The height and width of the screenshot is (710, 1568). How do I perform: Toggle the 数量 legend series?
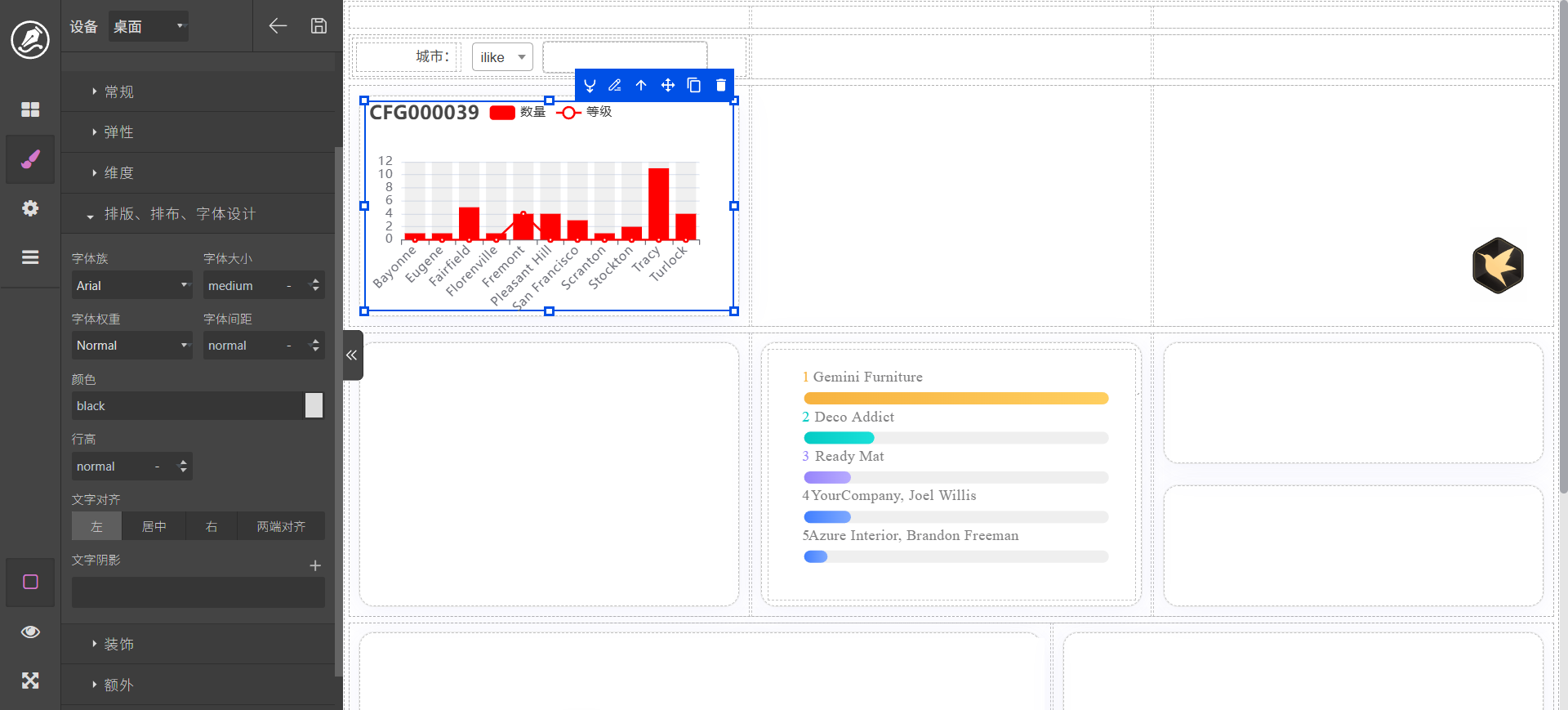pyautogui.click(x=518, y=112)
